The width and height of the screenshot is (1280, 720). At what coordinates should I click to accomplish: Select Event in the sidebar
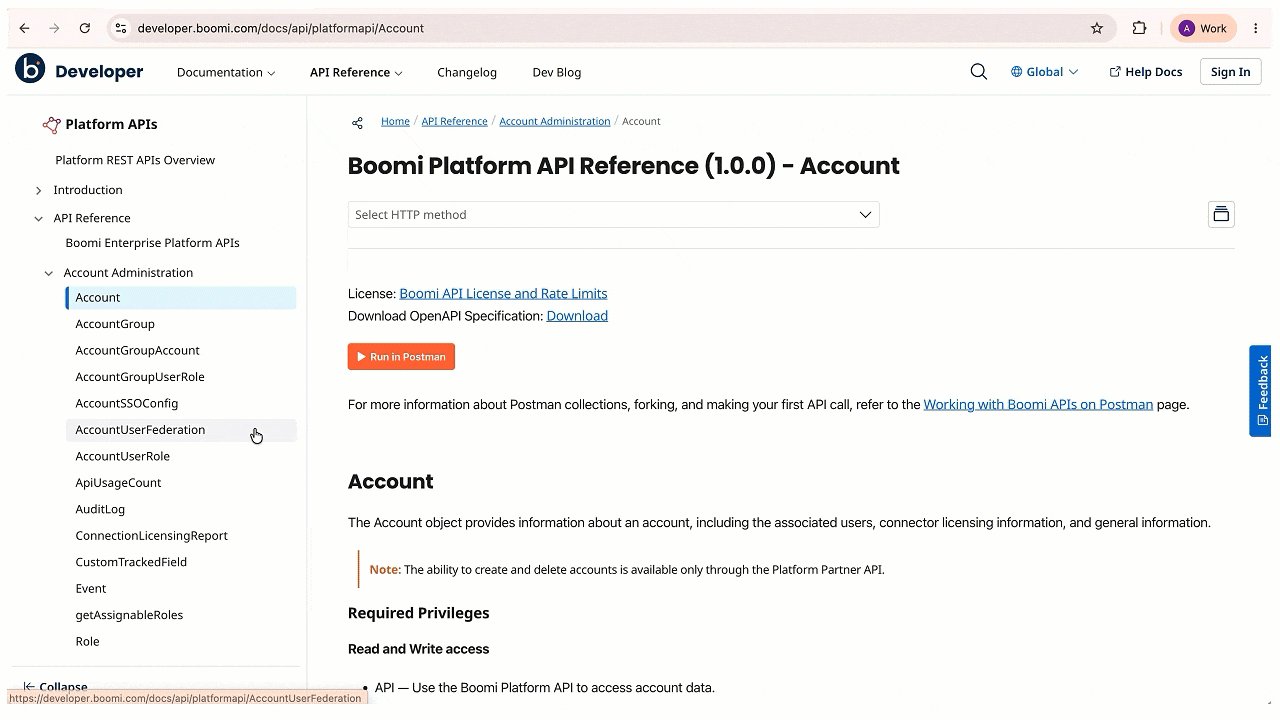pos(90,589)
